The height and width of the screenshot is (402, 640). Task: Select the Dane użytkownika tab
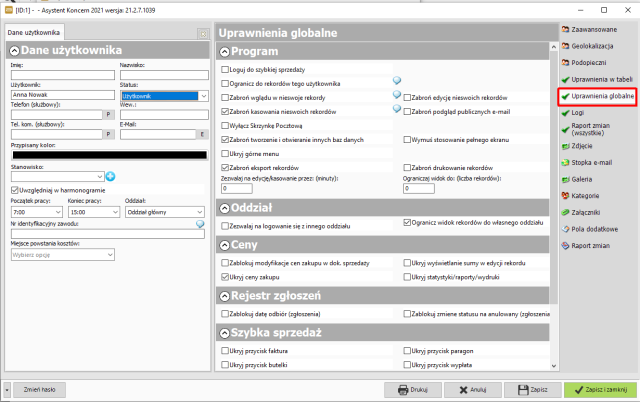click(34, 32)
